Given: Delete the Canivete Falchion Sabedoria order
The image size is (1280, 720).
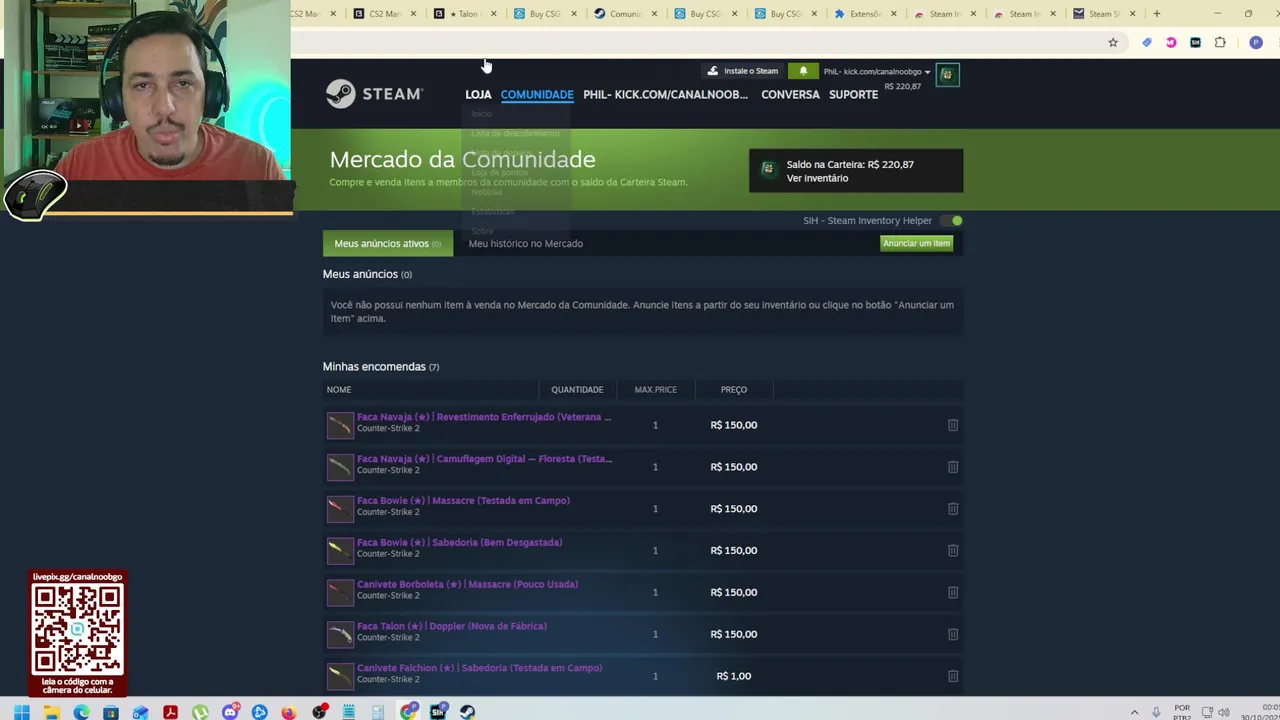Looking at the screenshot, I should tap(953, 676).
